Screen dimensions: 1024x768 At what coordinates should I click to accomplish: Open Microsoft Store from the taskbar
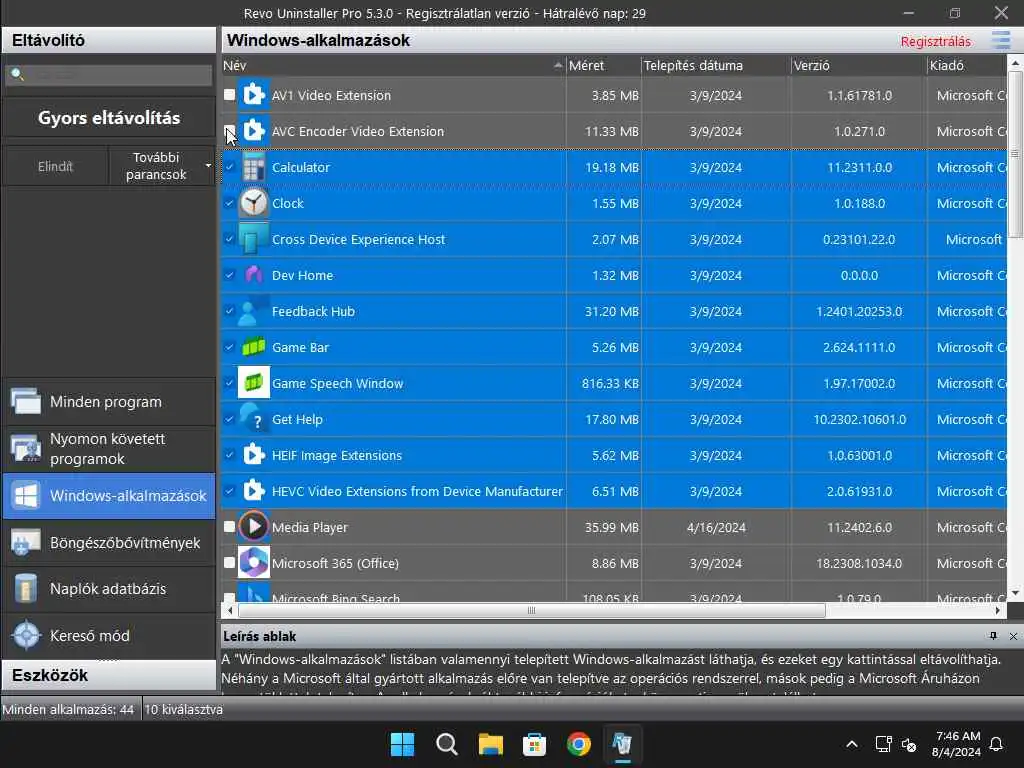534,744
